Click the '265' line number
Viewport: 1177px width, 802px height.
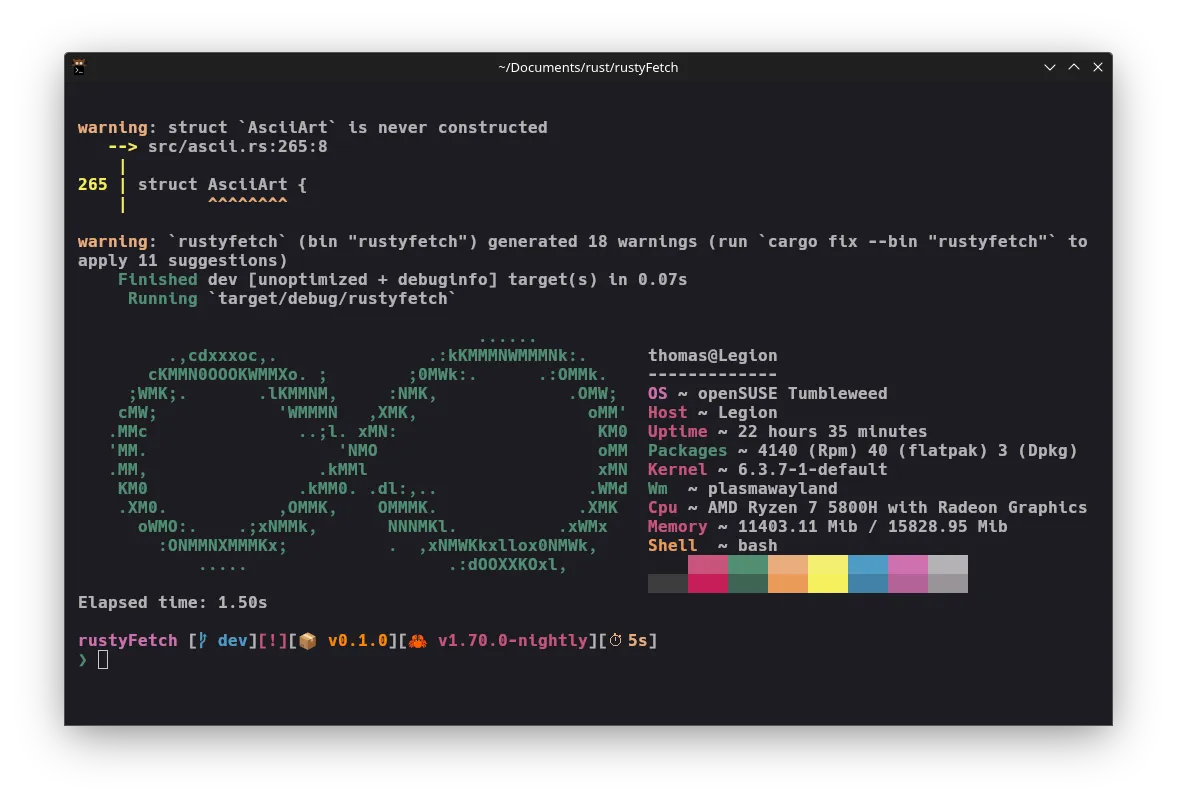(x=92, y=185)
